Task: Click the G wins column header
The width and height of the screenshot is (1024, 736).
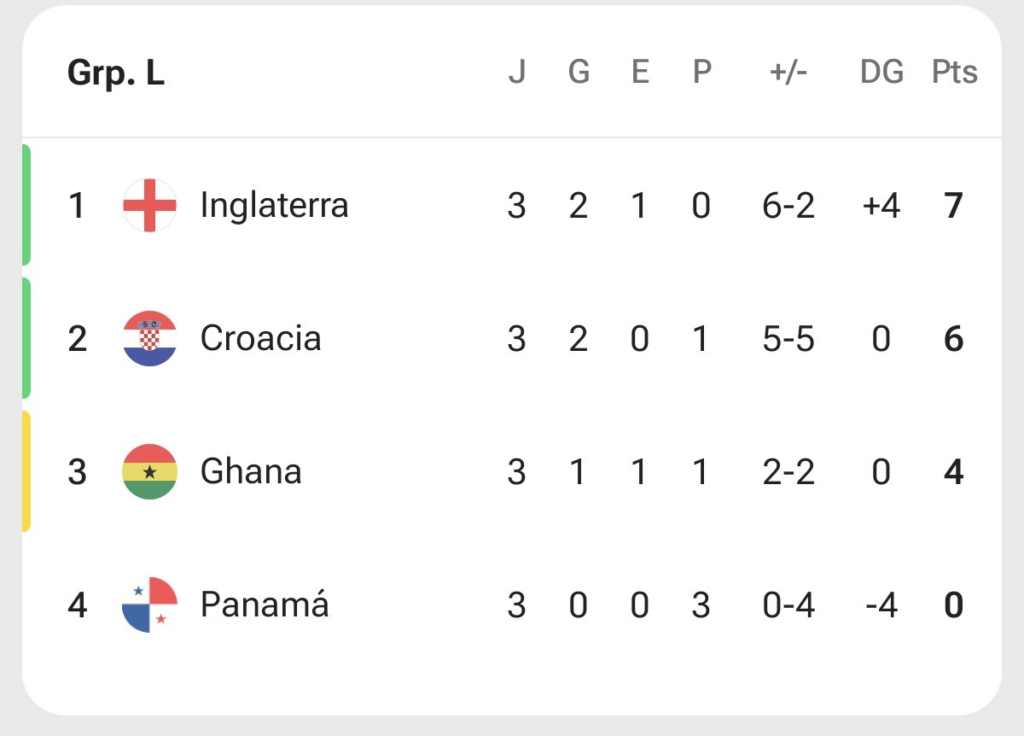Action: click(x=579, y=72)
